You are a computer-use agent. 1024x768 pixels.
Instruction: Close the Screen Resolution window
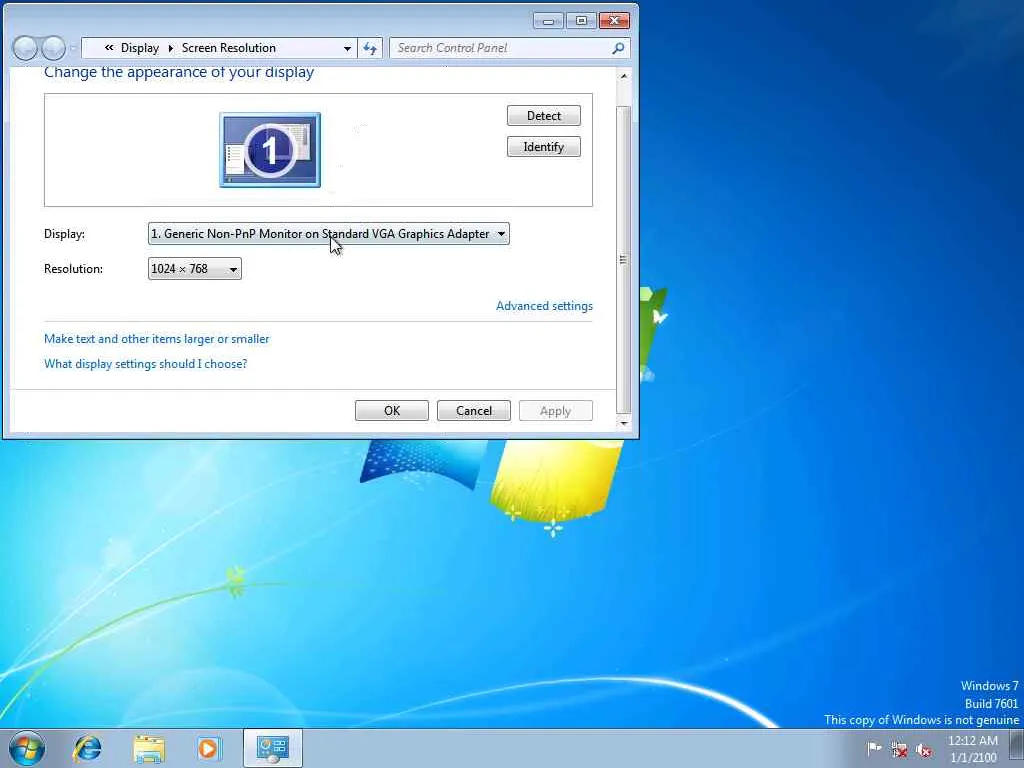[614, 21]
